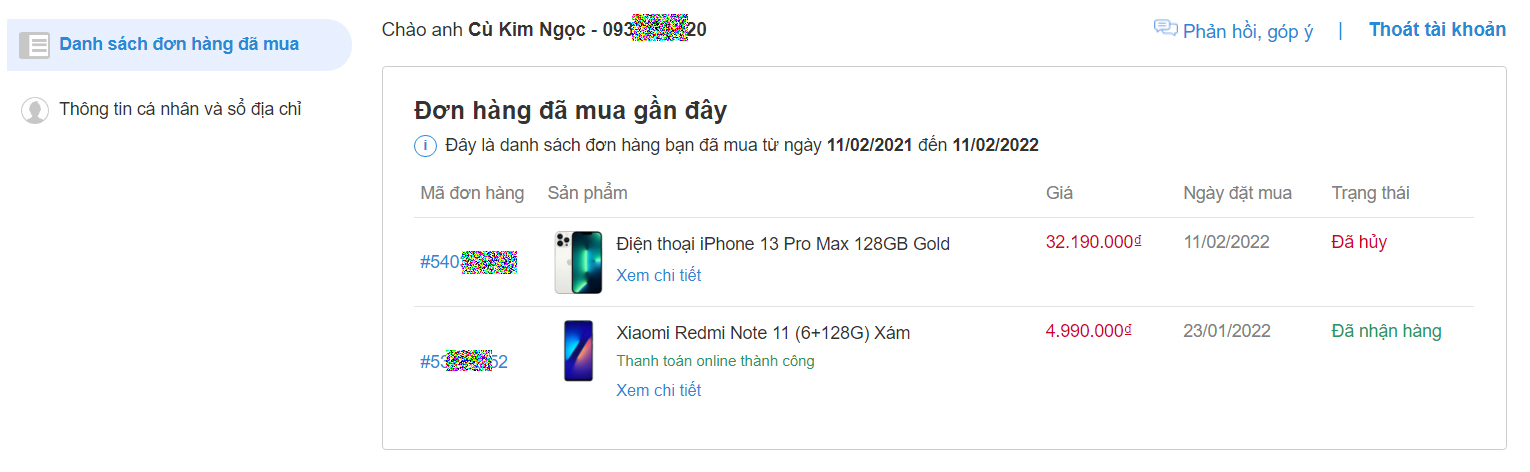Click the iPhone 13 Pro Max product name
1530x472 pixels.
click(783, 243)
